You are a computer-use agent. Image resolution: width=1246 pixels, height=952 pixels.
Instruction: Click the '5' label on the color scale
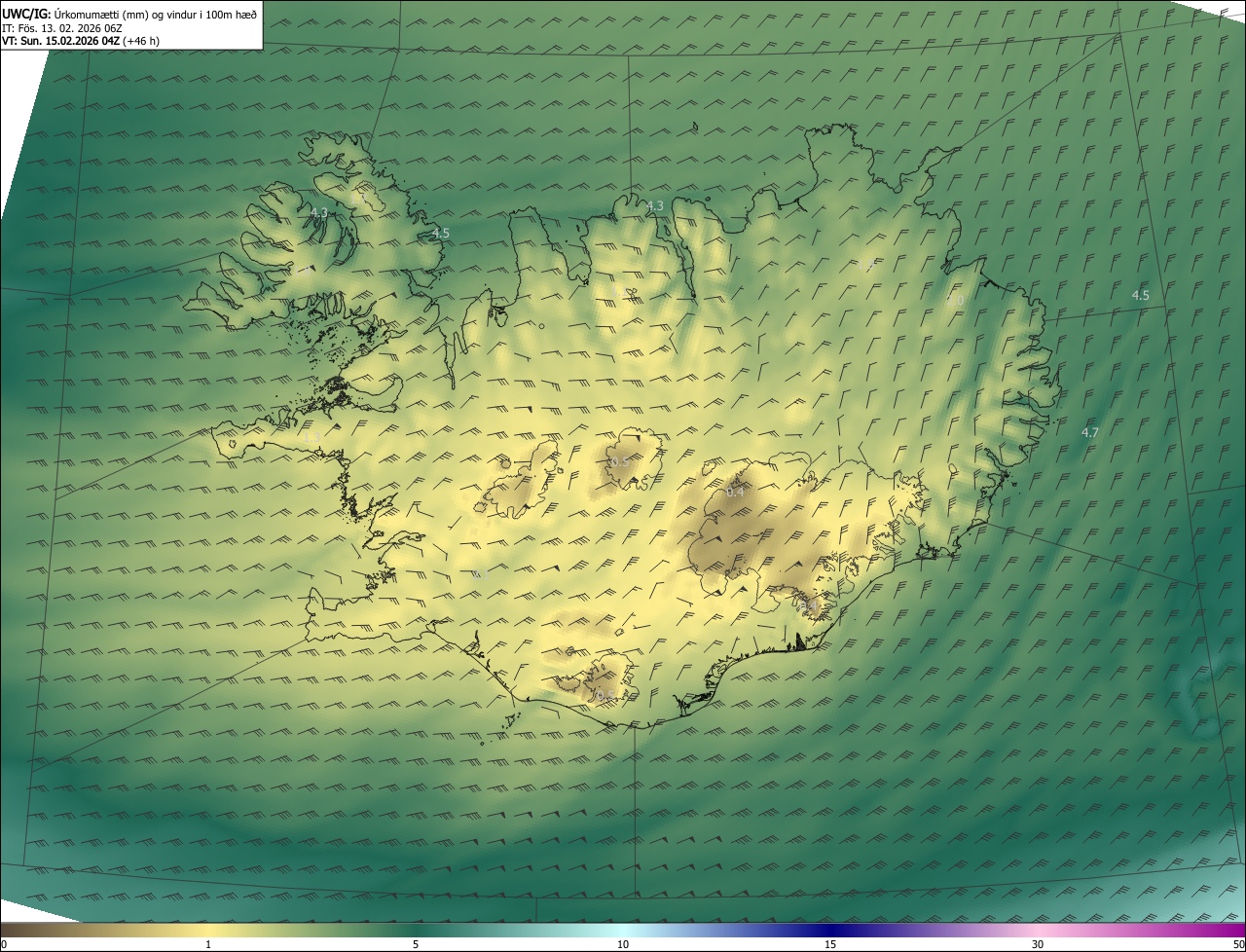pos(416,944)
